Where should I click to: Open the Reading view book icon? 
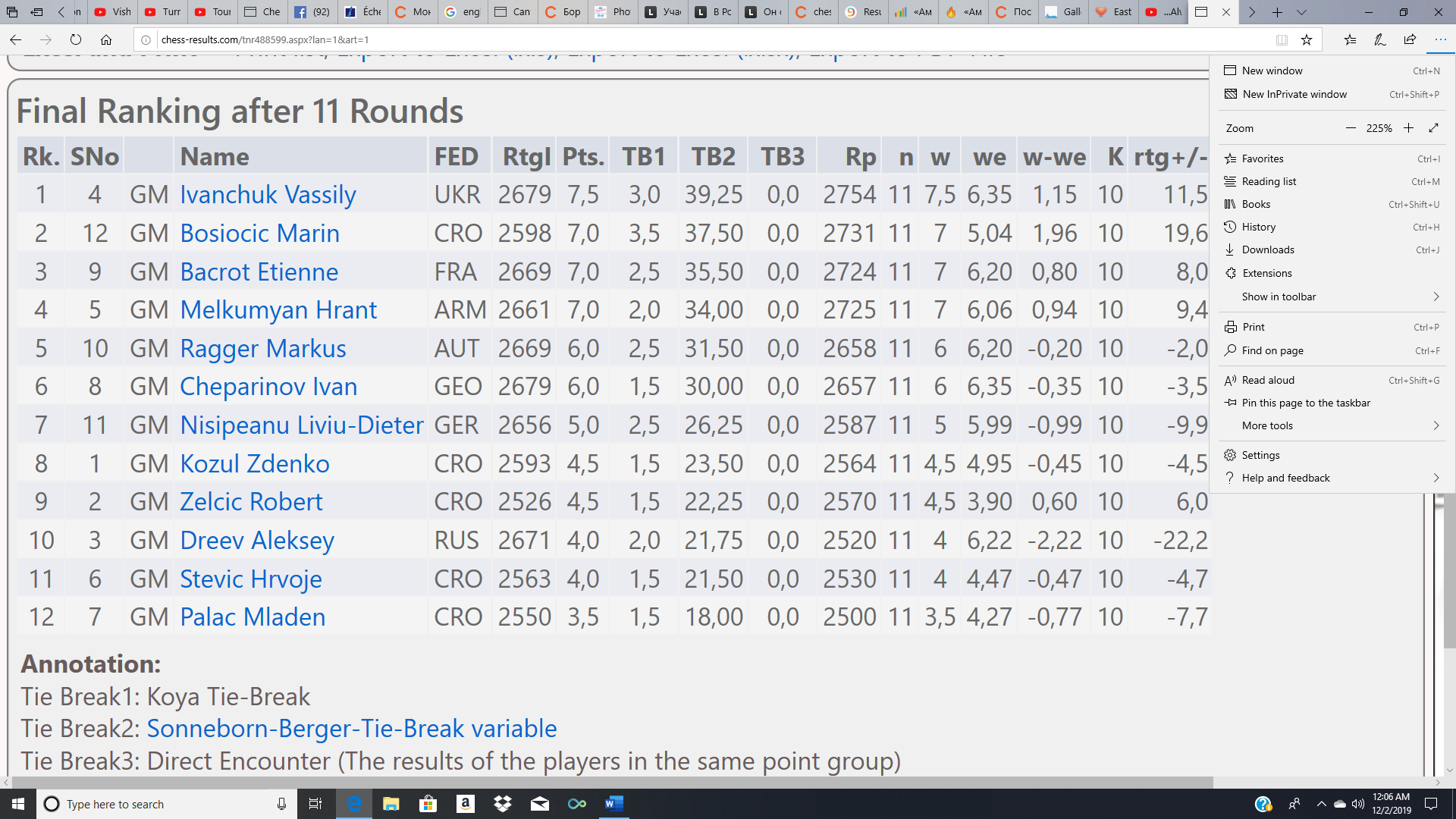point(1282,40)
